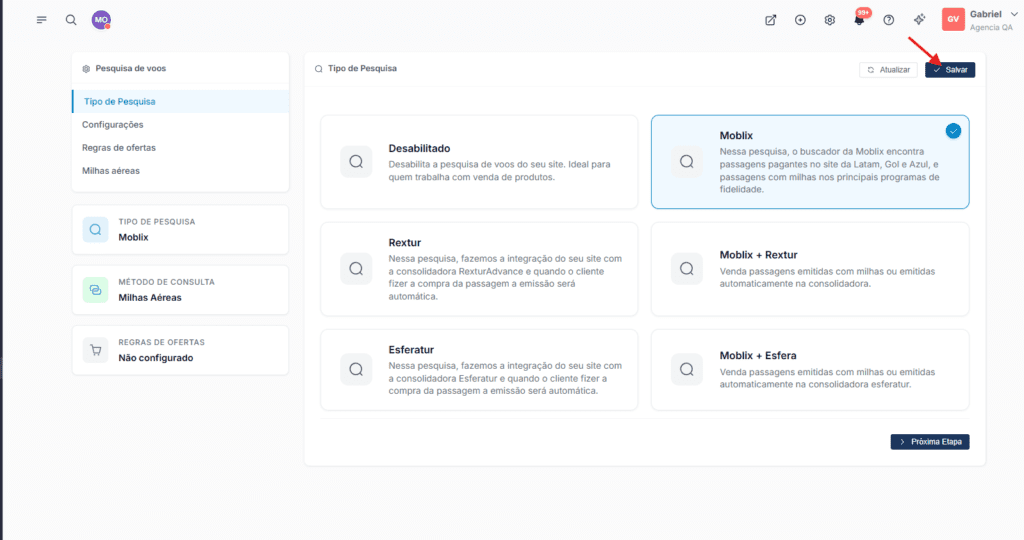The width and height of the screenshot is (1024, 540).
Task: Click the Tipo de Pesquisa Moblix summary card
Action: [180, 230]
